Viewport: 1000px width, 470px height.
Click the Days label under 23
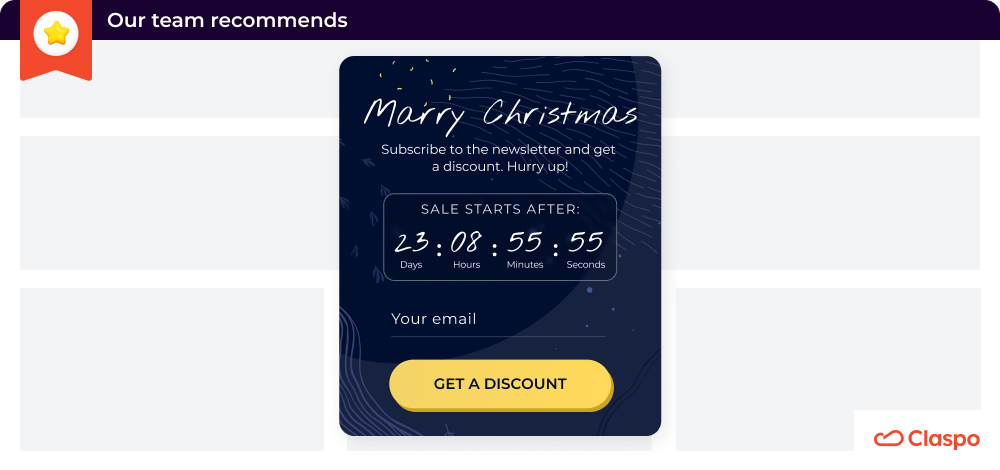pos(411,265)
